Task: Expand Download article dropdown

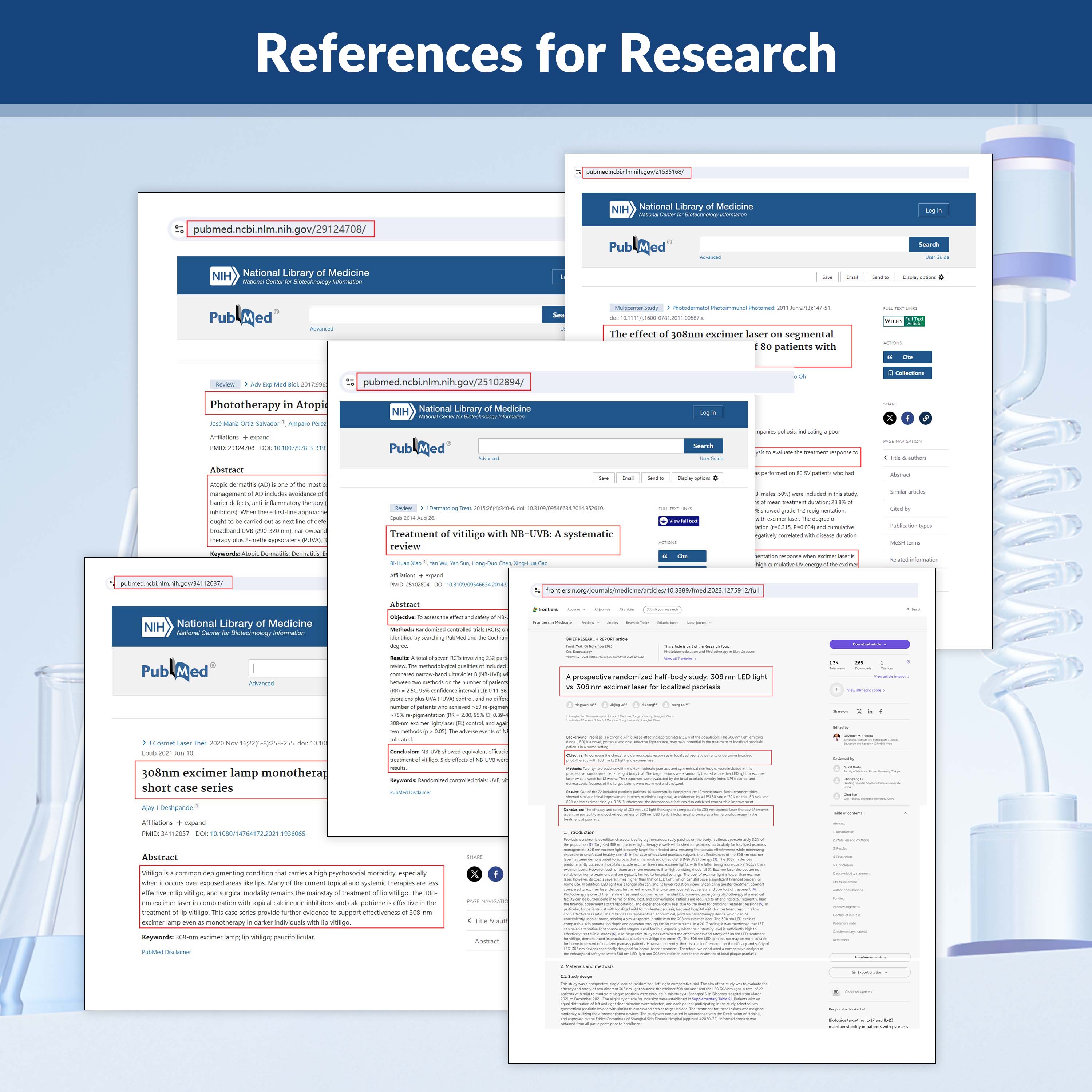Action: pyautogui.click(x=869, y=644)
